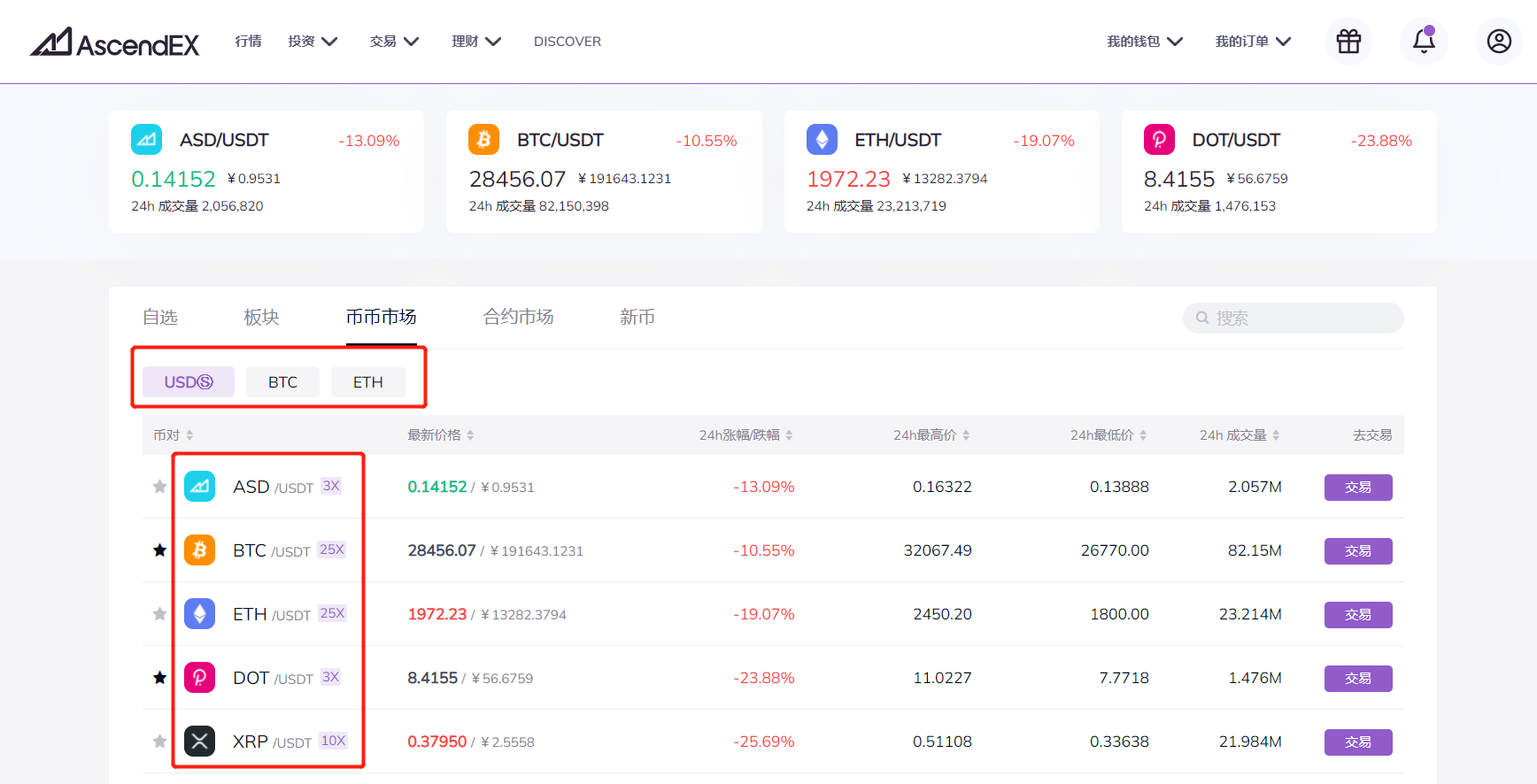Open the DISCOVER menu item
1537x784 pixels.
click(568, 42)
